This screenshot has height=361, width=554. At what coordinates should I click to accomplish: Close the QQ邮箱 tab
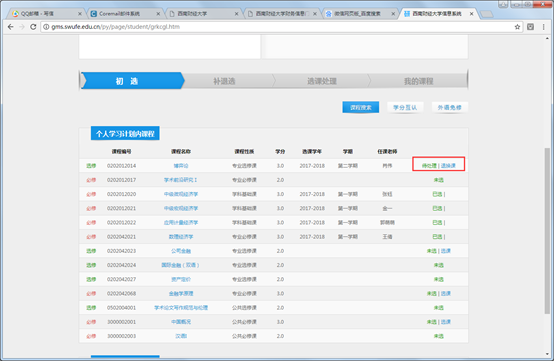[80, 14]
